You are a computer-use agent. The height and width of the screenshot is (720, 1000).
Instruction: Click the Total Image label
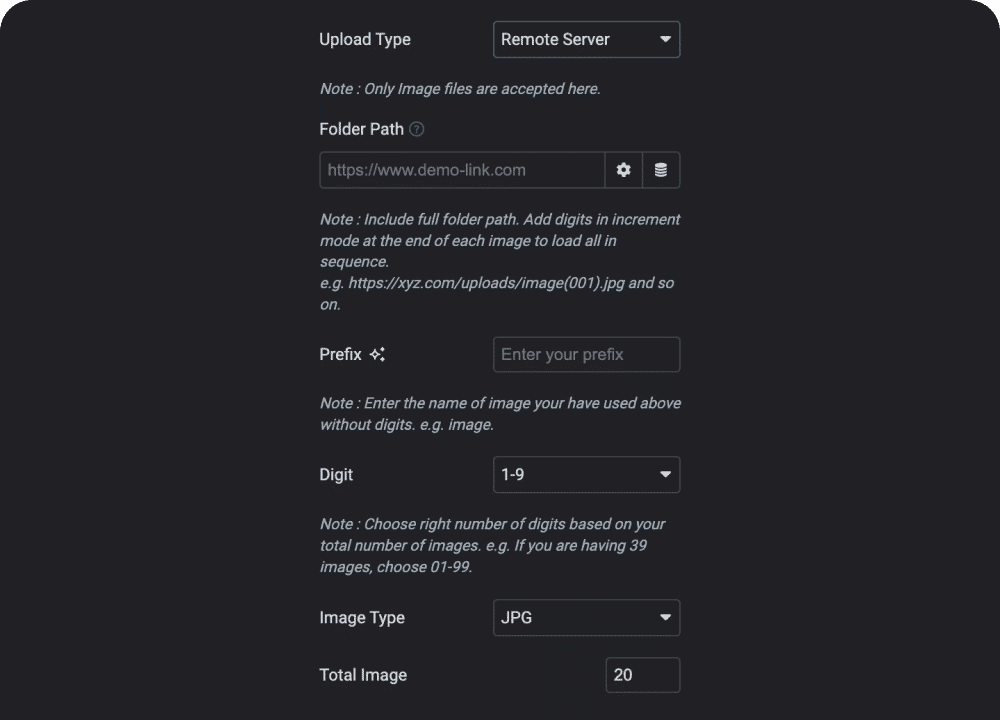pyautogui.click(x=363, y=675)
